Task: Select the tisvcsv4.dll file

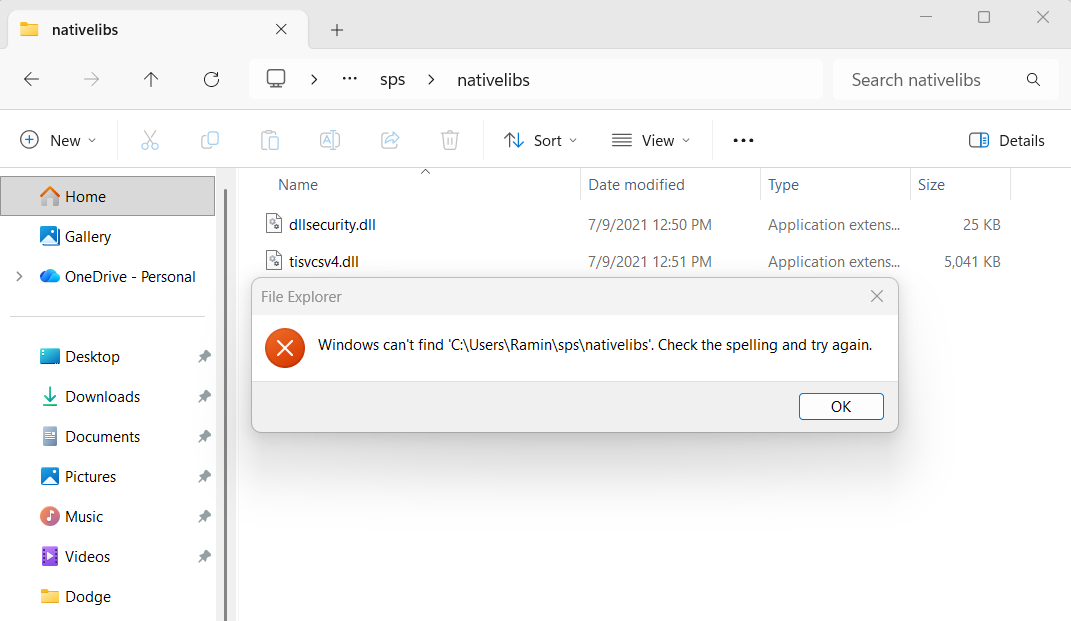Action: point(323,262)
